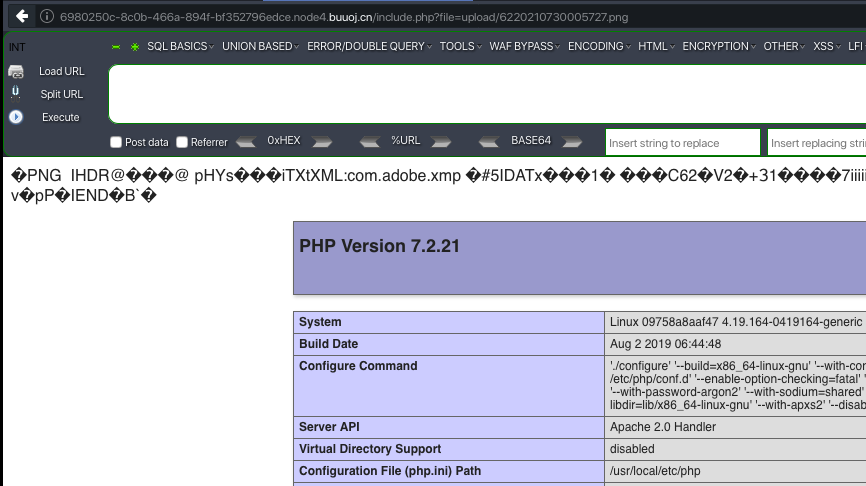Enable the Referrer checkbox
866x486 pixels.
[182, 142]
